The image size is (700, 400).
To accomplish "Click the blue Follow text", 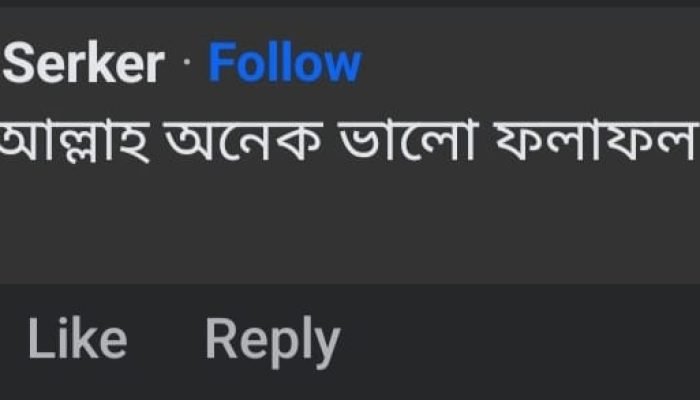I will click(x=284, y=65).
